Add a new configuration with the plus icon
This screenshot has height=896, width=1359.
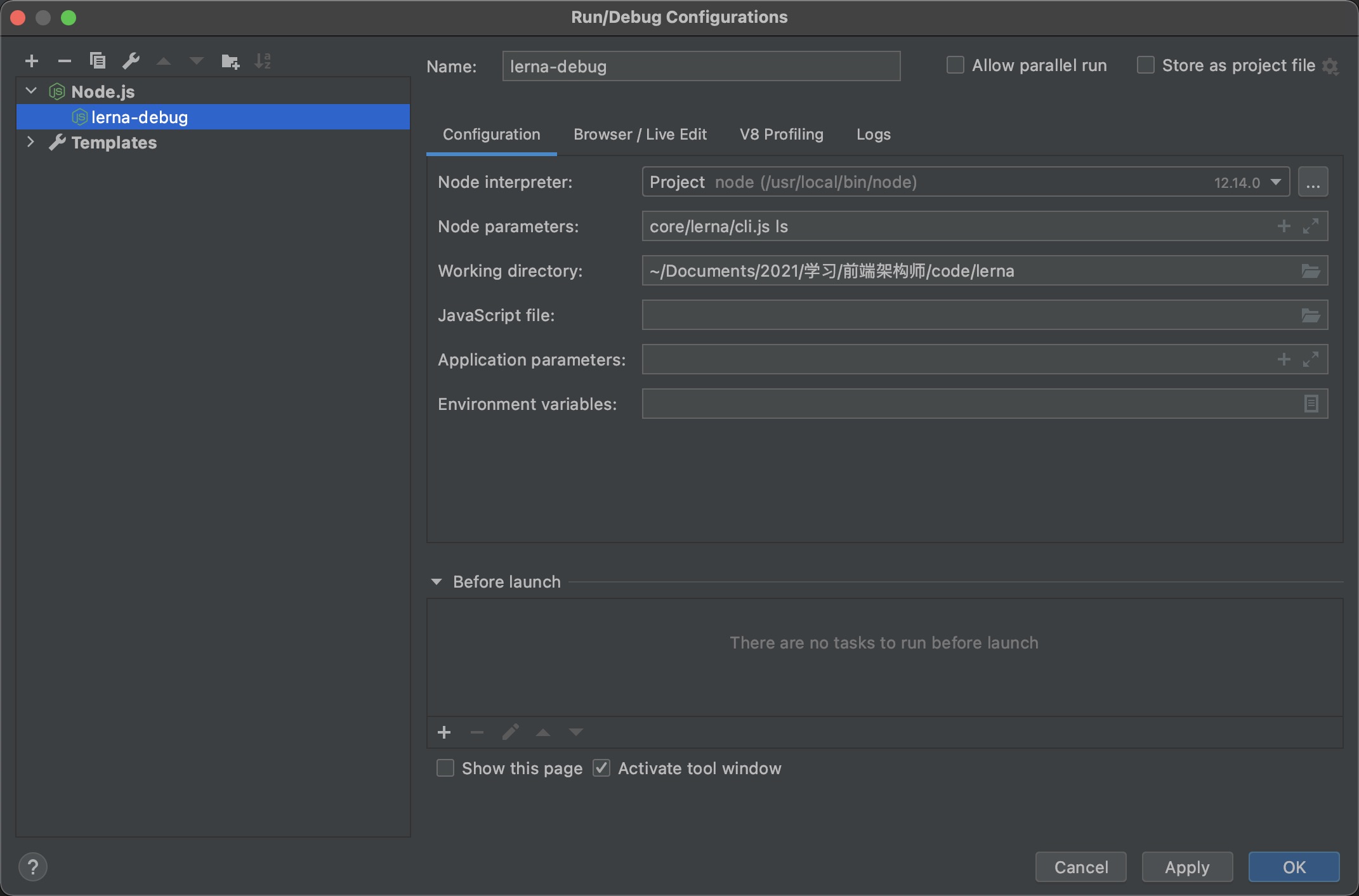click(32, 61)
